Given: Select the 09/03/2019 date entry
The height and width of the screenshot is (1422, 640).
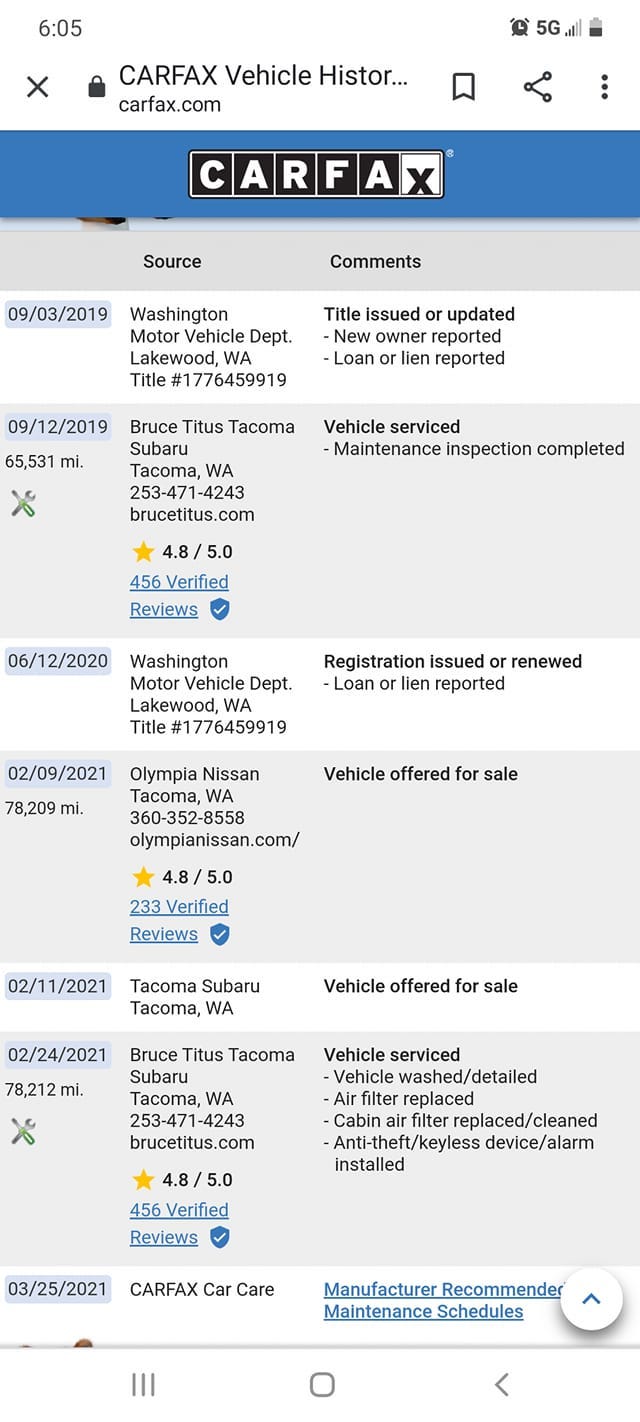Looking at the screenshot, I should [57, 313].
